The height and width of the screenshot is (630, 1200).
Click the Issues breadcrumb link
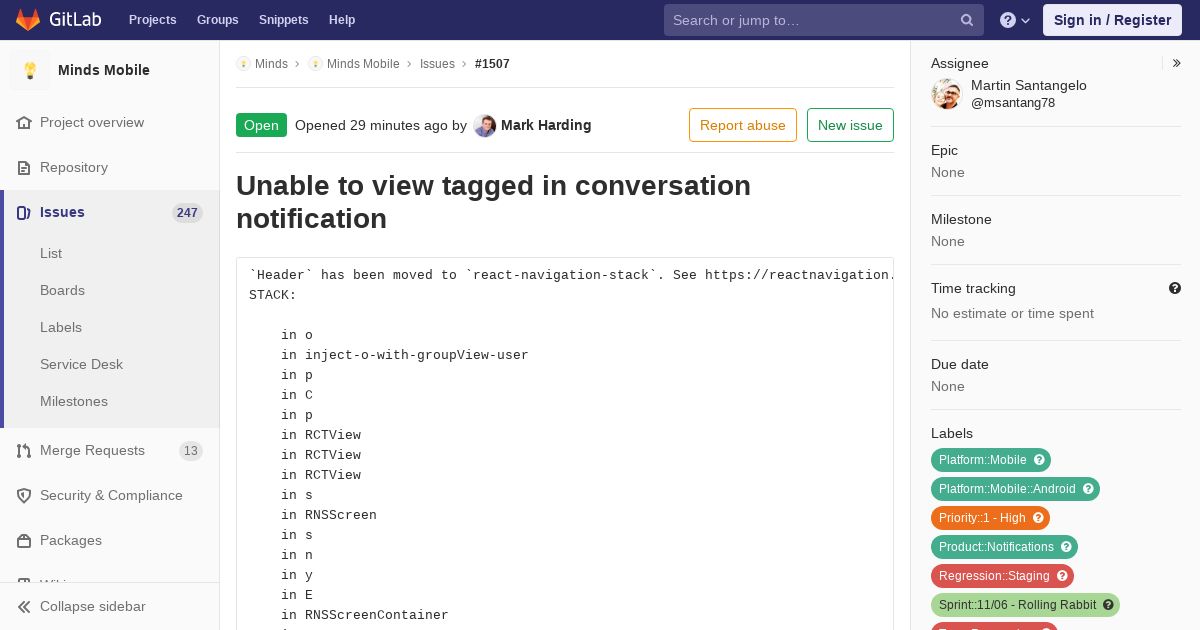coord(437,63)
